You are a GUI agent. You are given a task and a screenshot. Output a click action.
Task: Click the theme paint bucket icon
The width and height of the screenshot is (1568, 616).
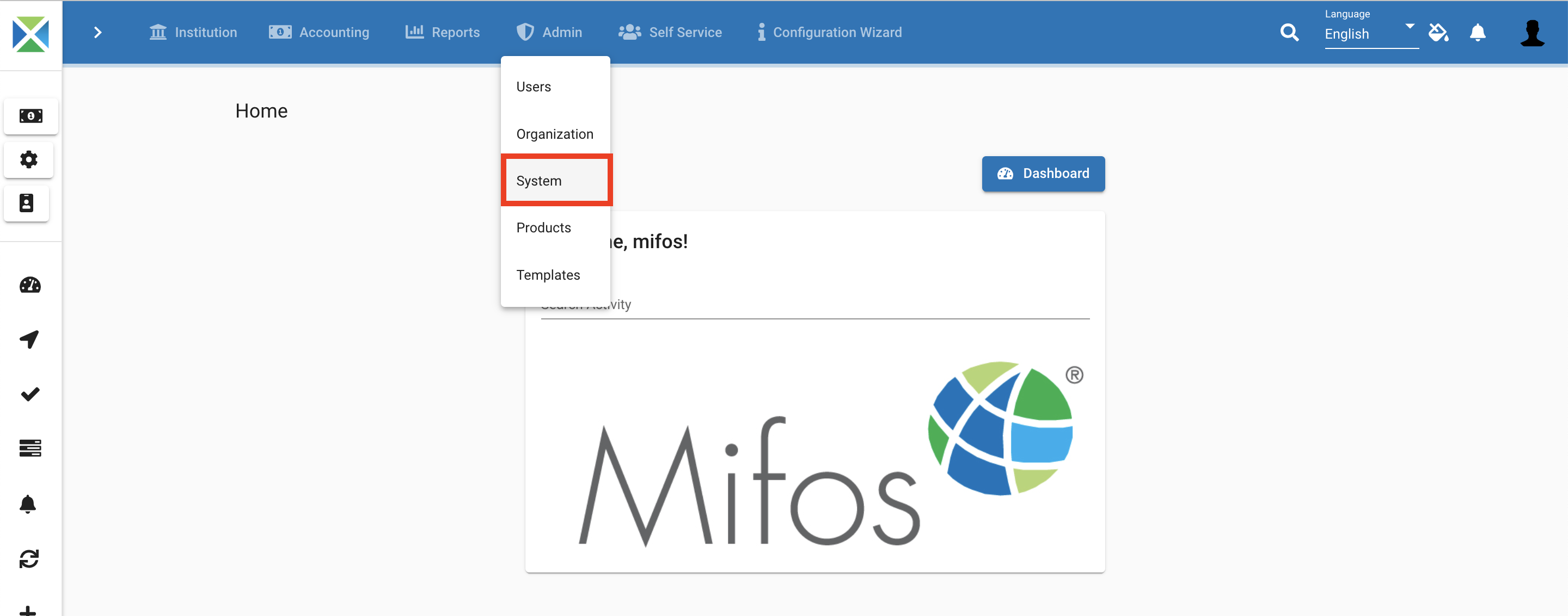tap(1438, 32)
